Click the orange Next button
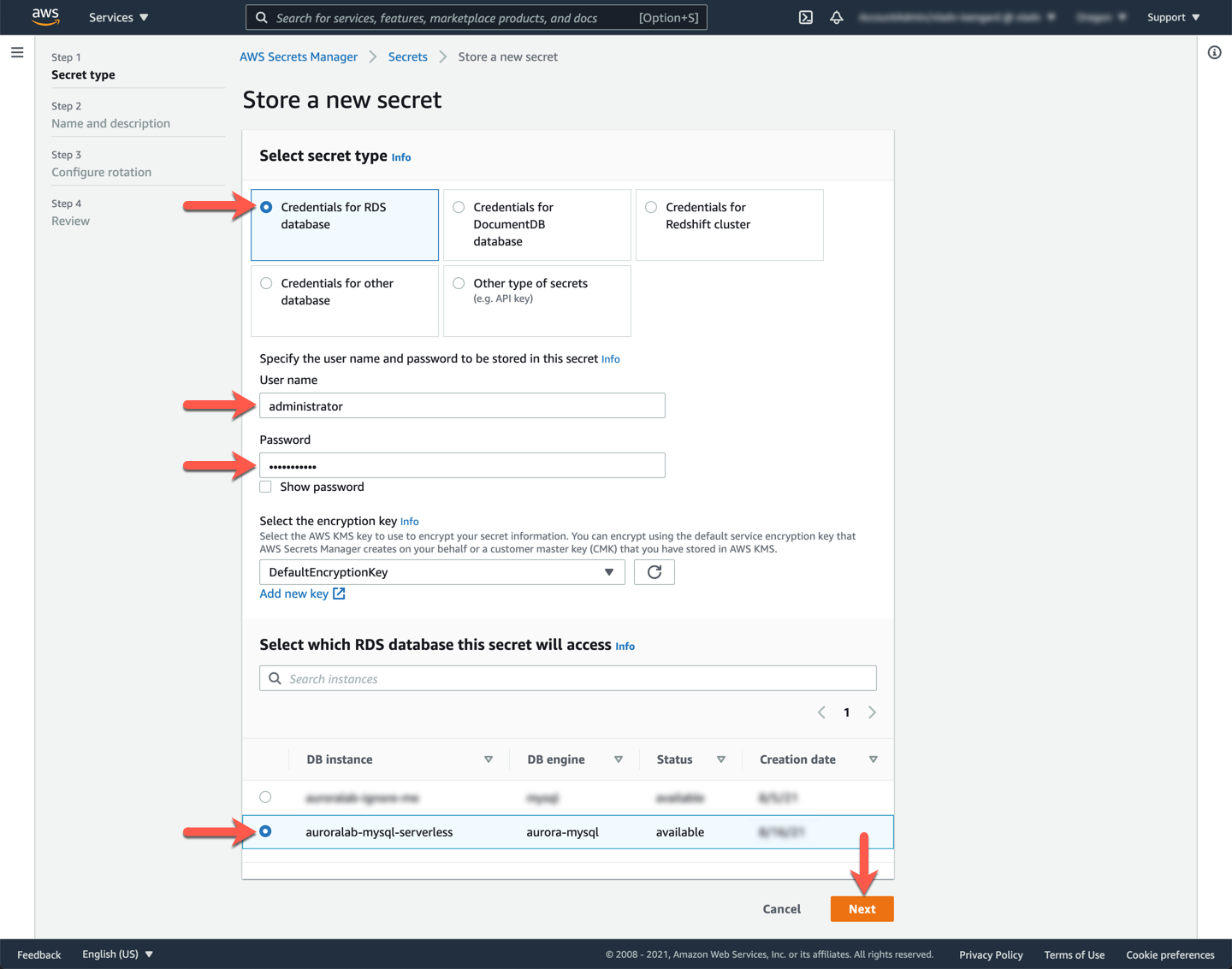 862,909
